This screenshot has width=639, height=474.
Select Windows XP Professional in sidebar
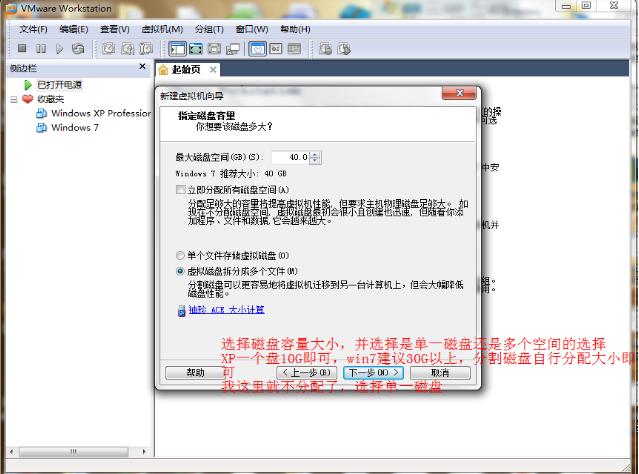click(101, 113)
